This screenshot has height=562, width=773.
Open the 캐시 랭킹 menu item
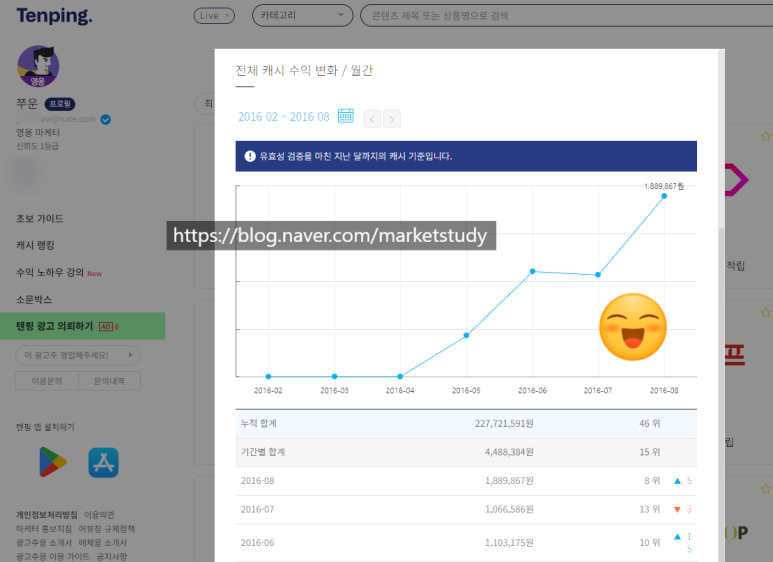point(35,245)
